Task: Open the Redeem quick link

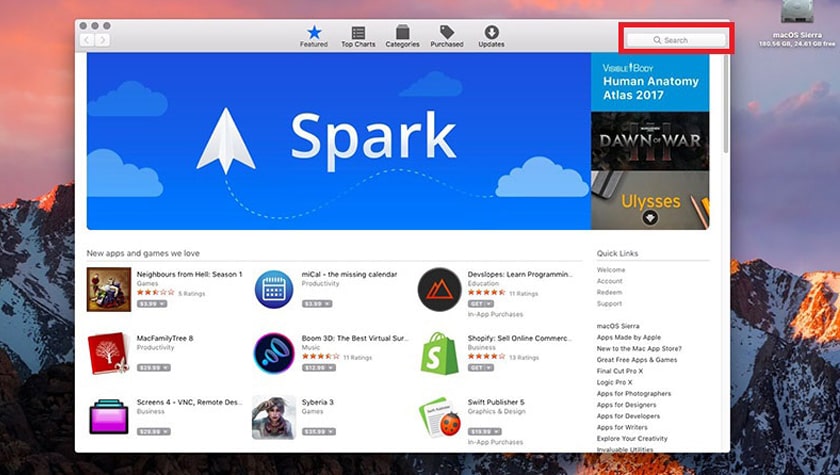Action: [x=610, y=292]
